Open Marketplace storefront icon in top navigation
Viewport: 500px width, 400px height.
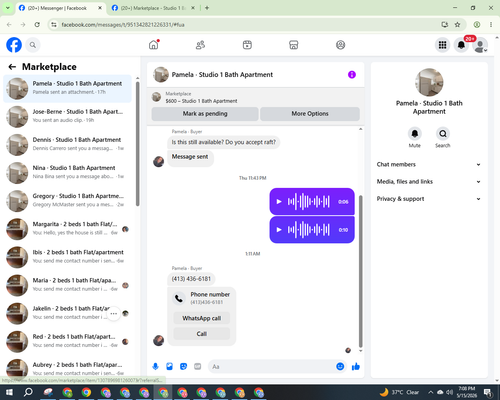click(294, 45)
